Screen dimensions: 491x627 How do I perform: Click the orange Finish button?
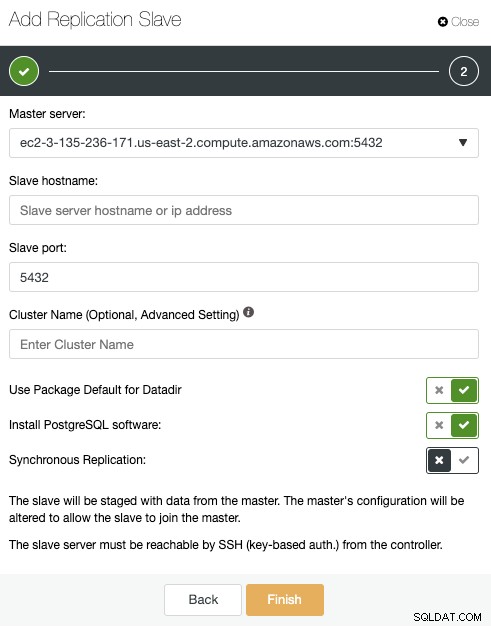tap(285, 600)
